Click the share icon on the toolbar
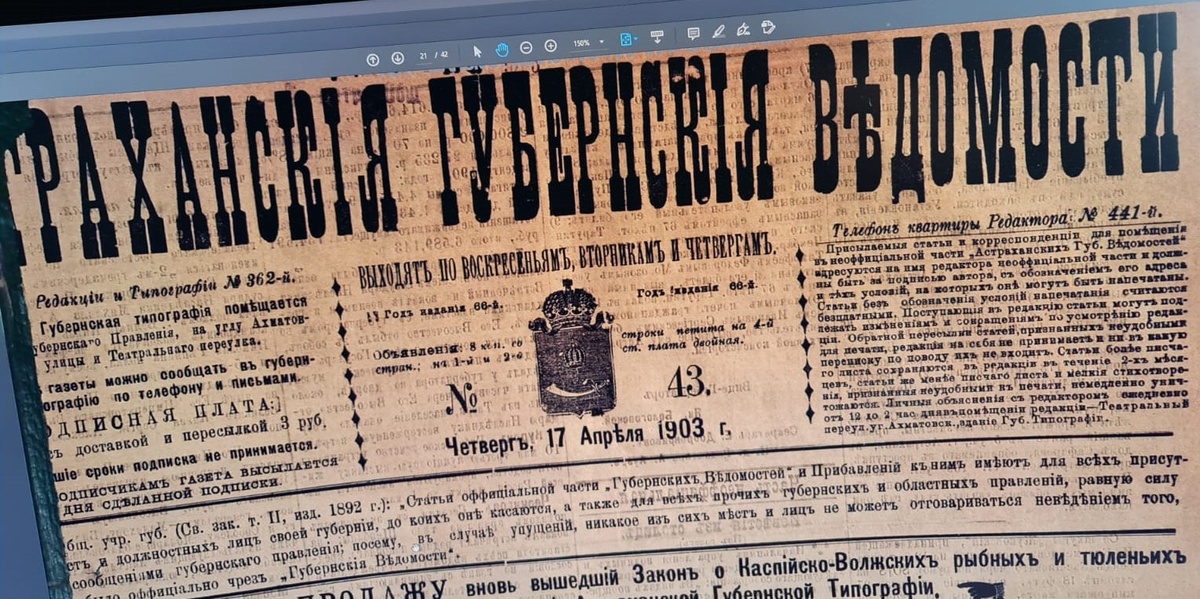The width and height of the screenshot is (1200, 599). (768, 27)
